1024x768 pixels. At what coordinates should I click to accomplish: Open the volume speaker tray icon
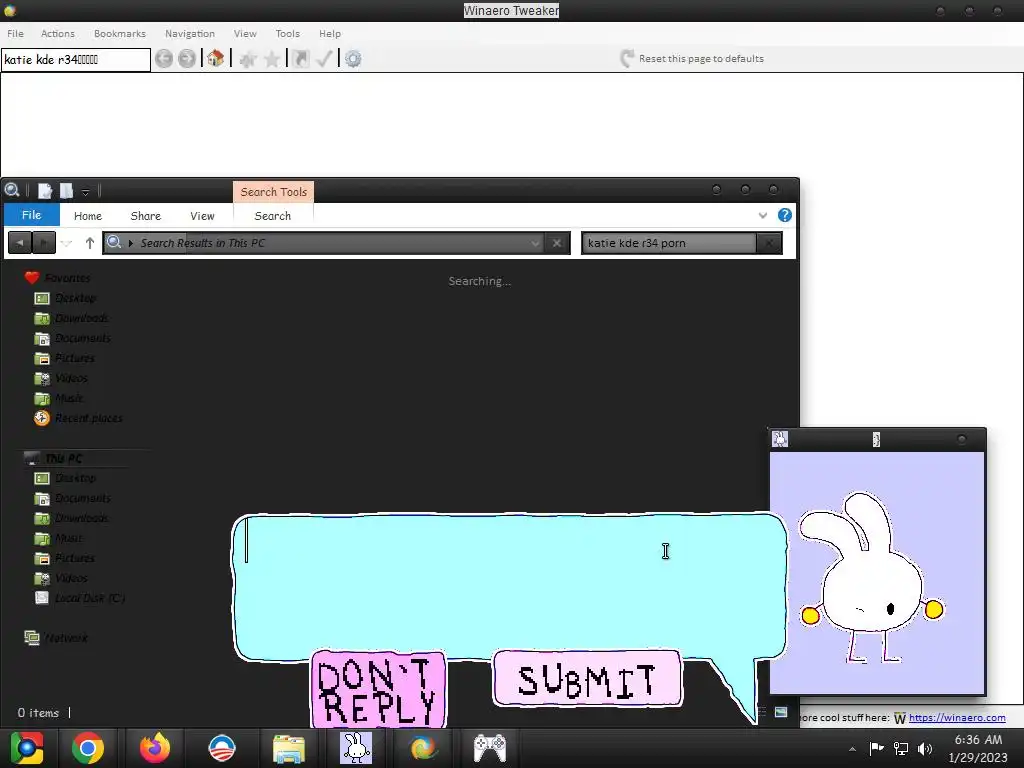[x=925, y=748]
